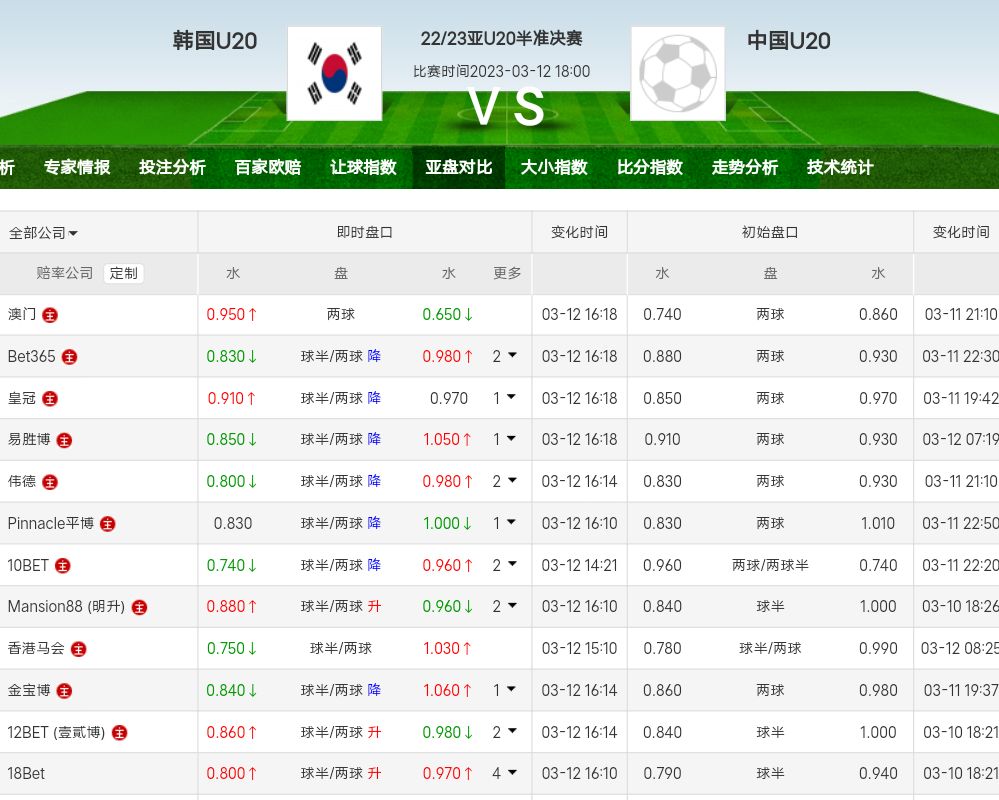This screenshot has width=999, height=800.
Task: Click the China U20 soccer ball logo
Action: tap(678, 74)
